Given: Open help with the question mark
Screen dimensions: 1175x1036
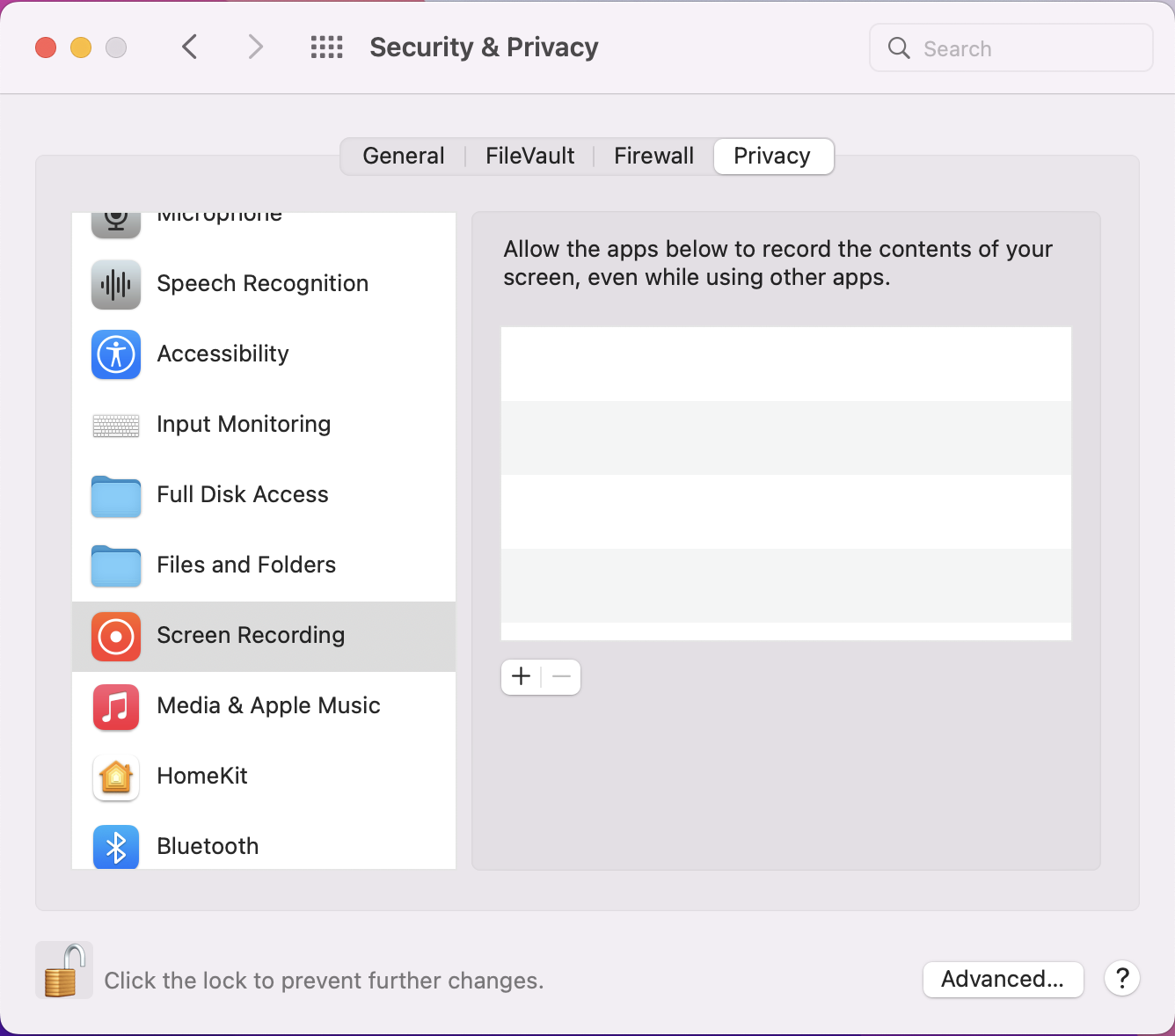Looking at the screenshot, I should point(1122,978).
